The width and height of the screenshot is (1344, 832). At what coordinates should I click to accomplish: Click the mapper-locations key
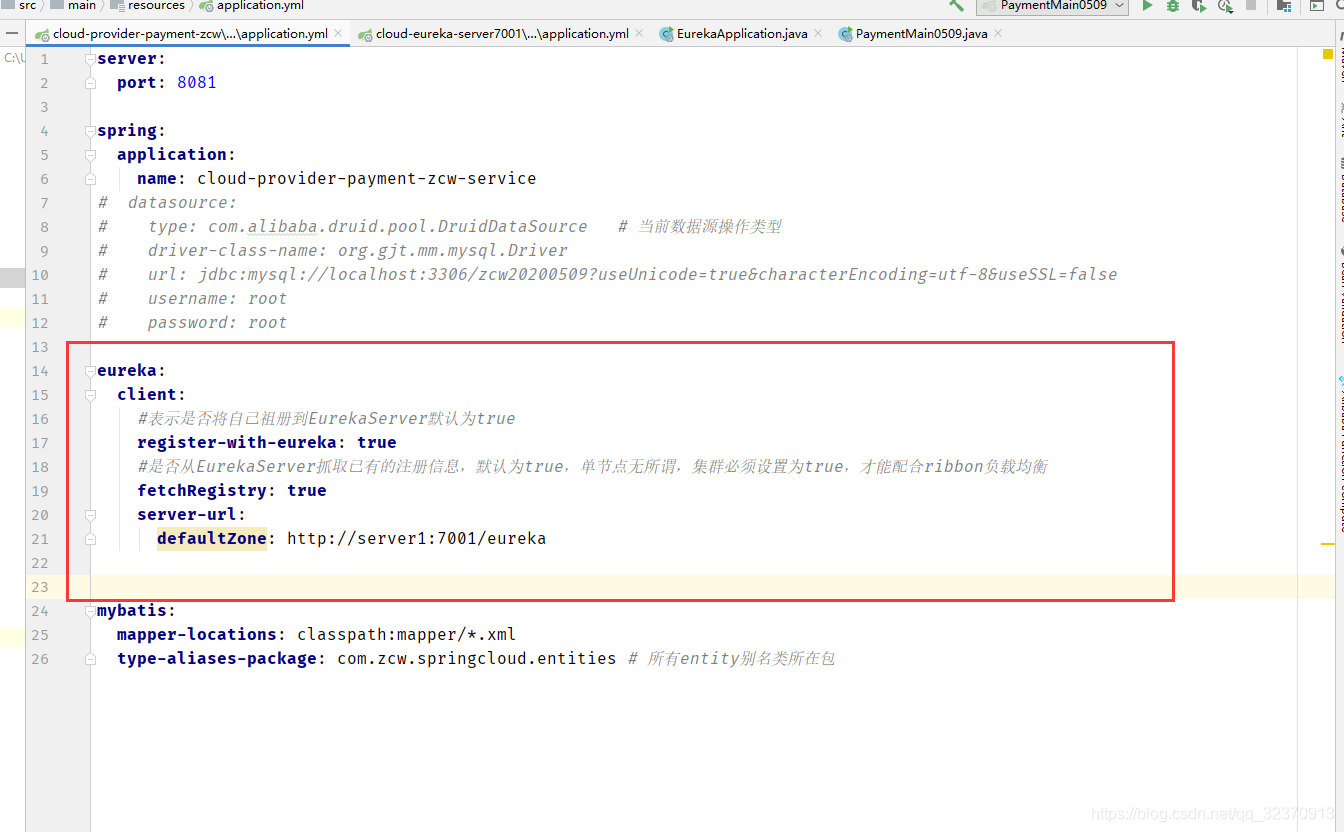point(196,635)
